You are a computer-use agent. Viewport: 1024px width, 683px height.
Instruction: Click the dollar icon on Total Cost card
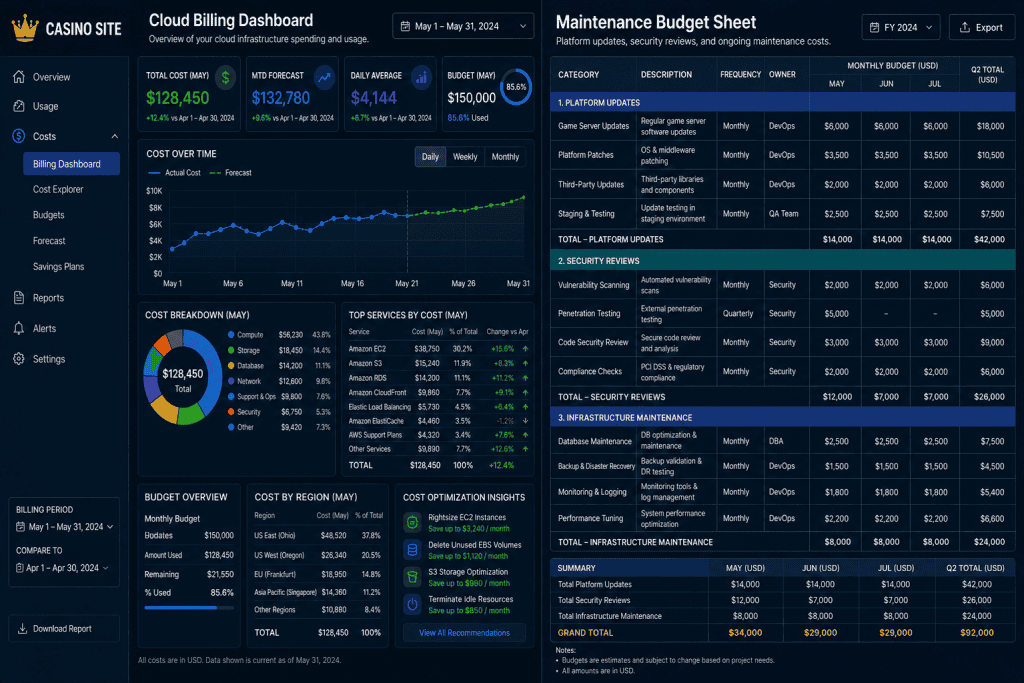225,78
